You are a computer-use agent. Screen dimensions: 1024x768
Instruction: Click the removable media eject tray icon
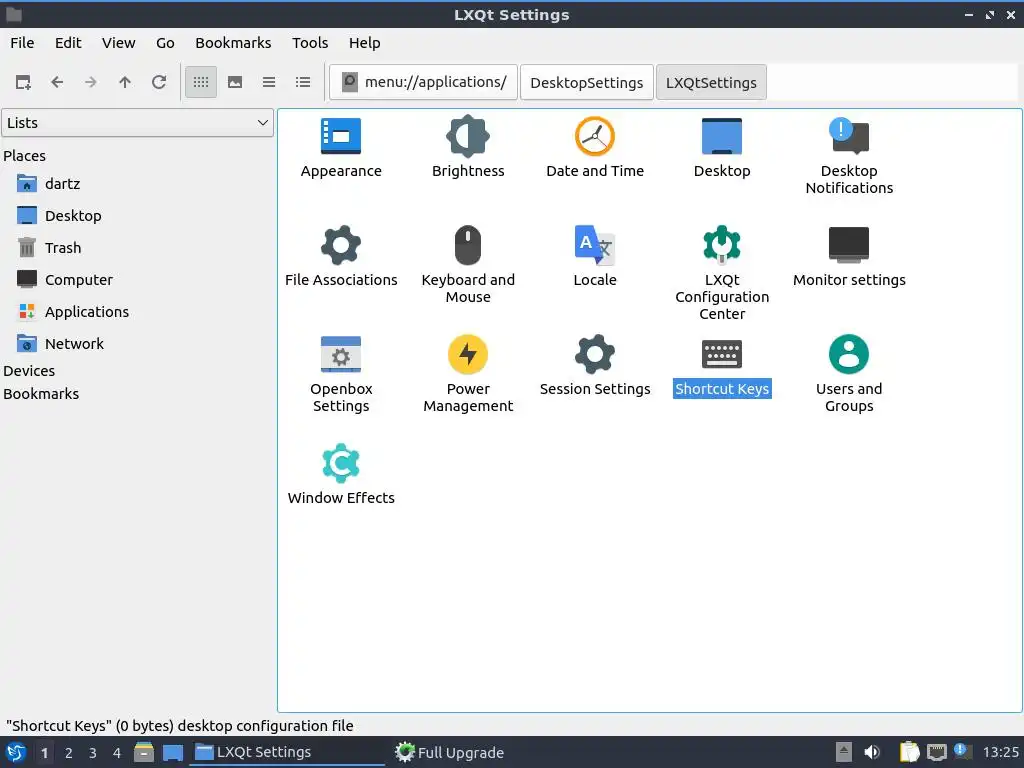pos(844,752)
